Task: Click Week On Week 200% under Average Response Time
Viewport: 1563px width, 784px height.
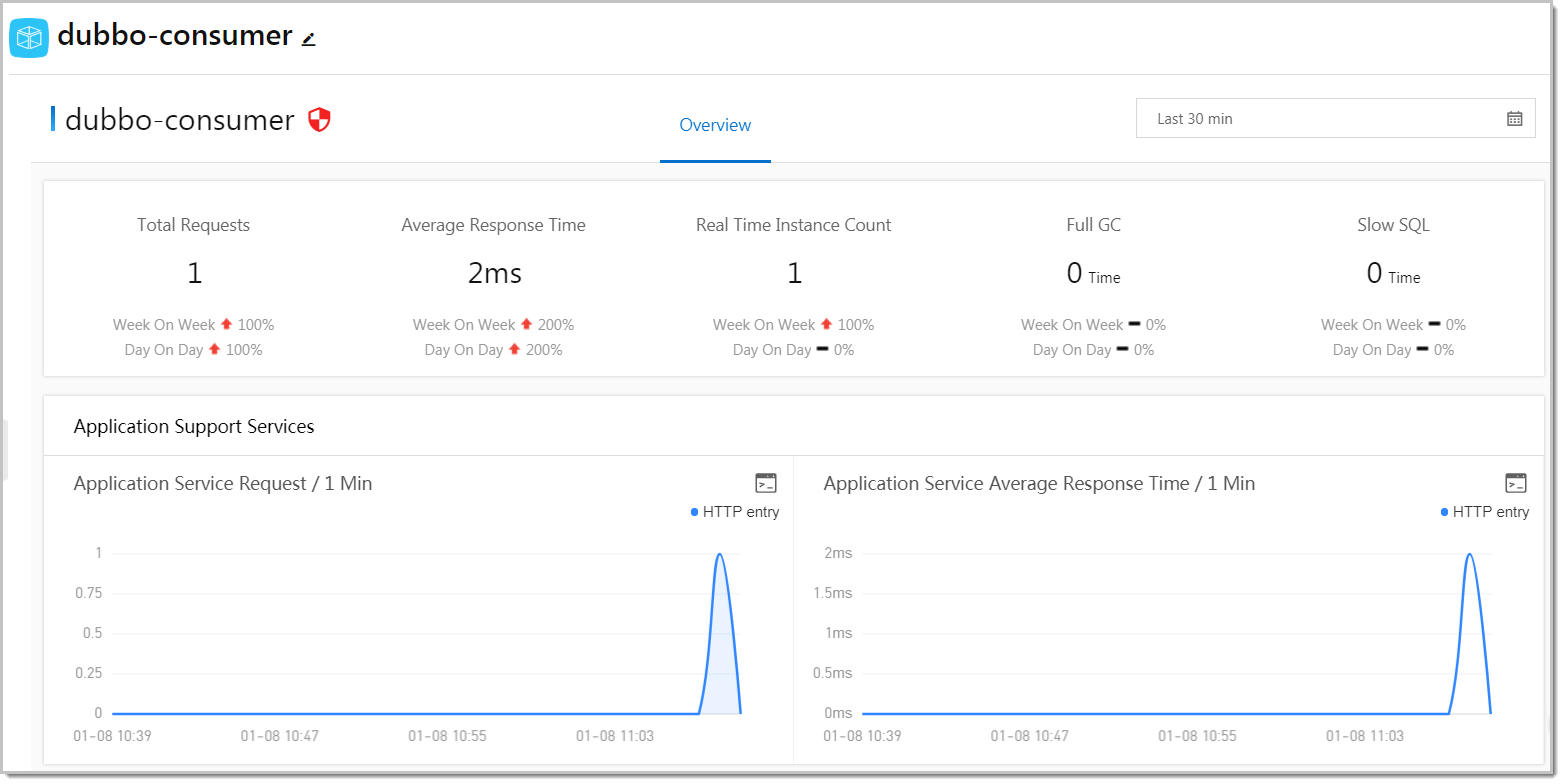Action: 494,325
